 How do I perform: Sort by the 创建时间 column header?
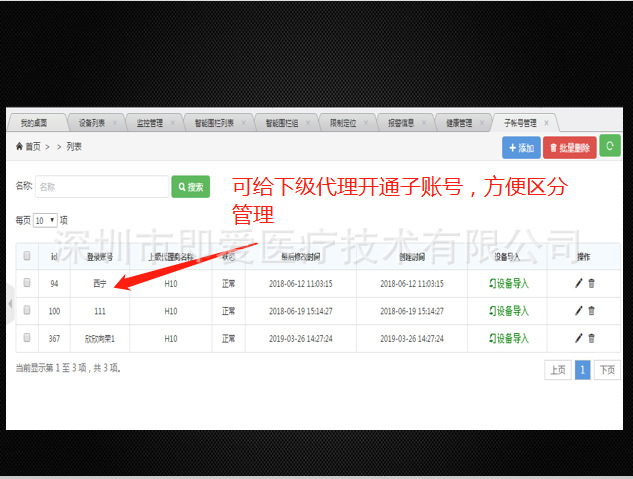412,257
